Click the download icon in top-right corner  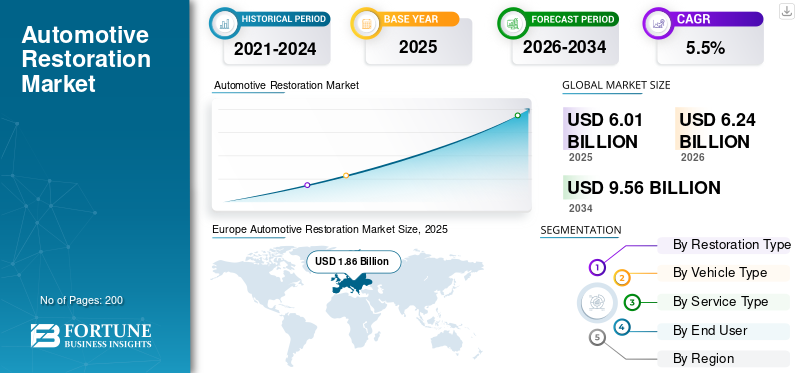point(786,11)
